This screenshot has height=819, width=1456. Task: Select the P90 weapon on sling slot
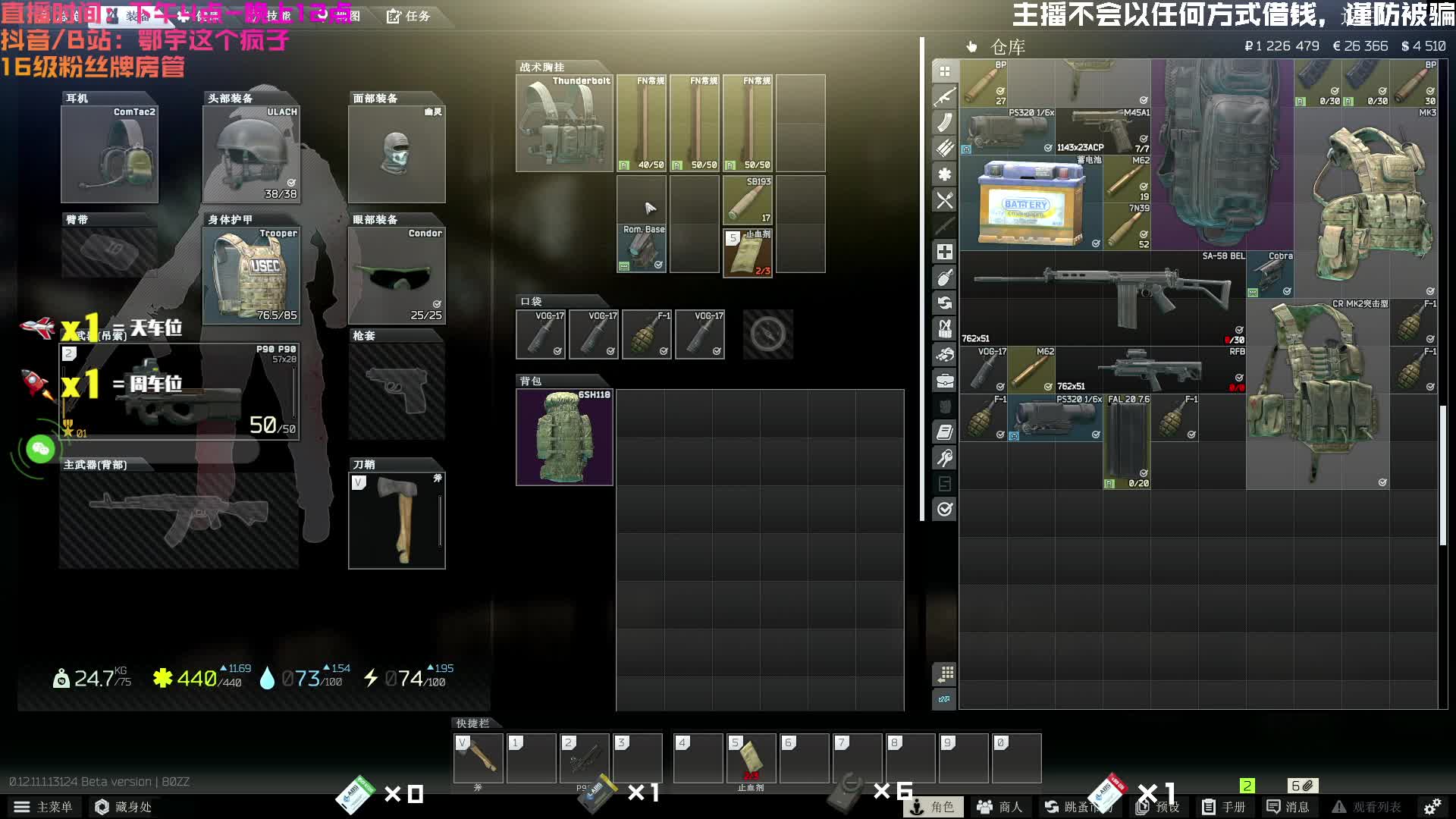179,391
